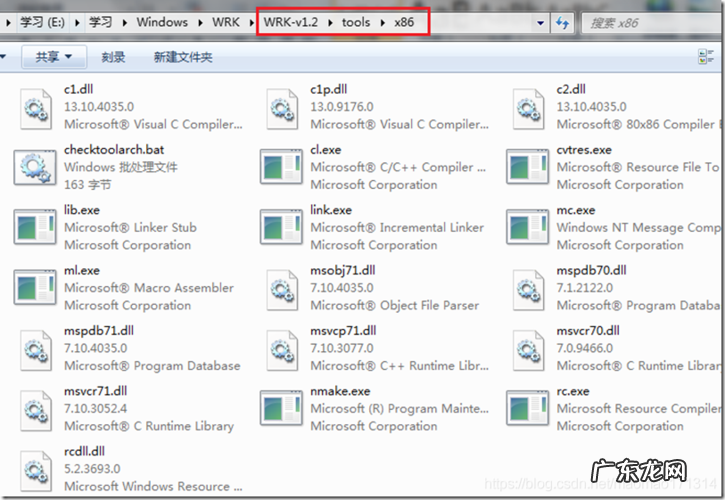Click the msobj71.dll file name
This screenshot has width=725, height=500.
(343, 271)
